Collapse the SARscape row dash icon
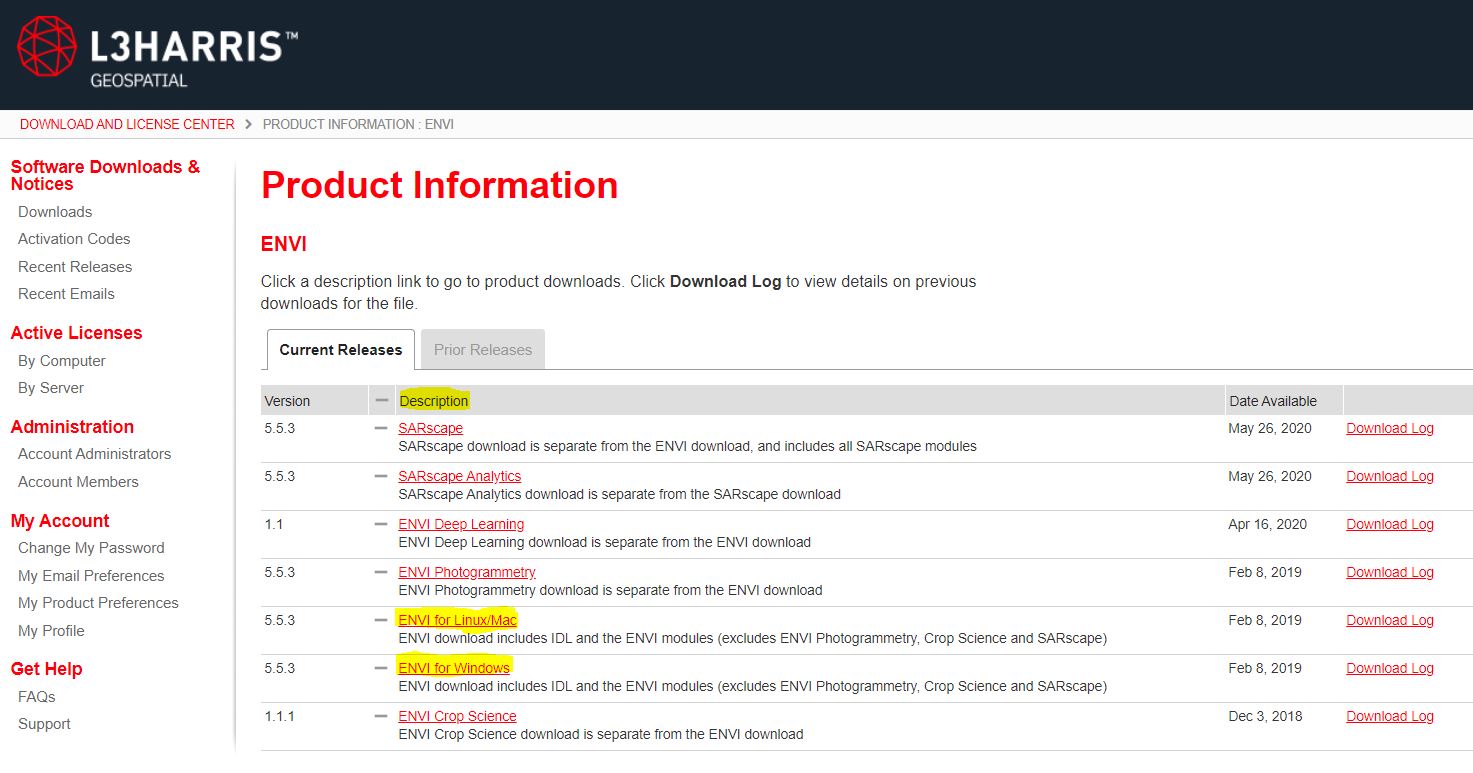This screenshot has height=773, width=1473. pos(381,428)
